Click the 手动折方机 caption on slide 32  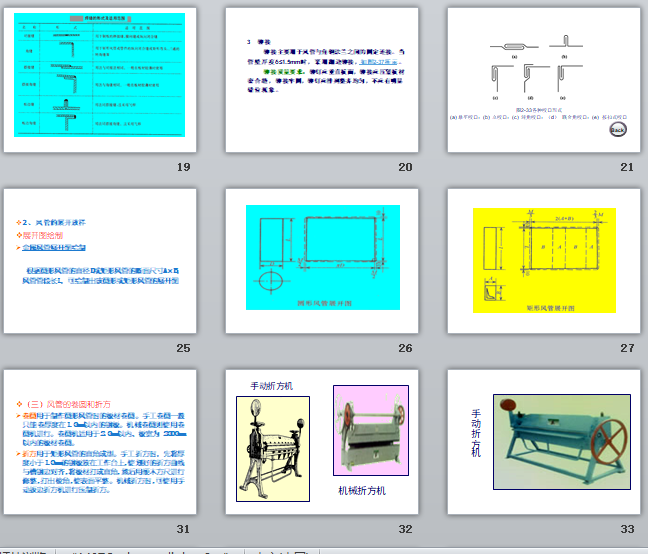coord(270,385)
